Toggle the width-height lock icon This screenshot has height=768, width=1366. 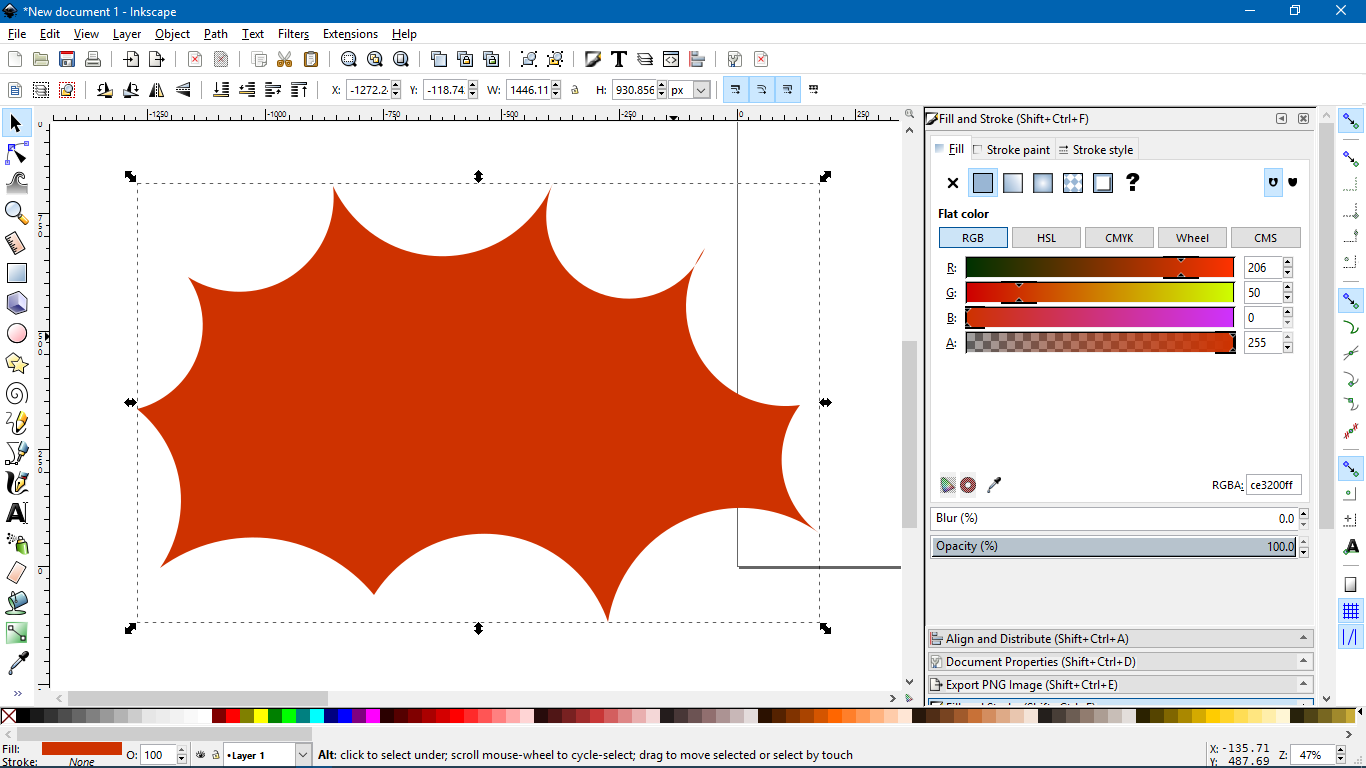click(x=575, y=90)
